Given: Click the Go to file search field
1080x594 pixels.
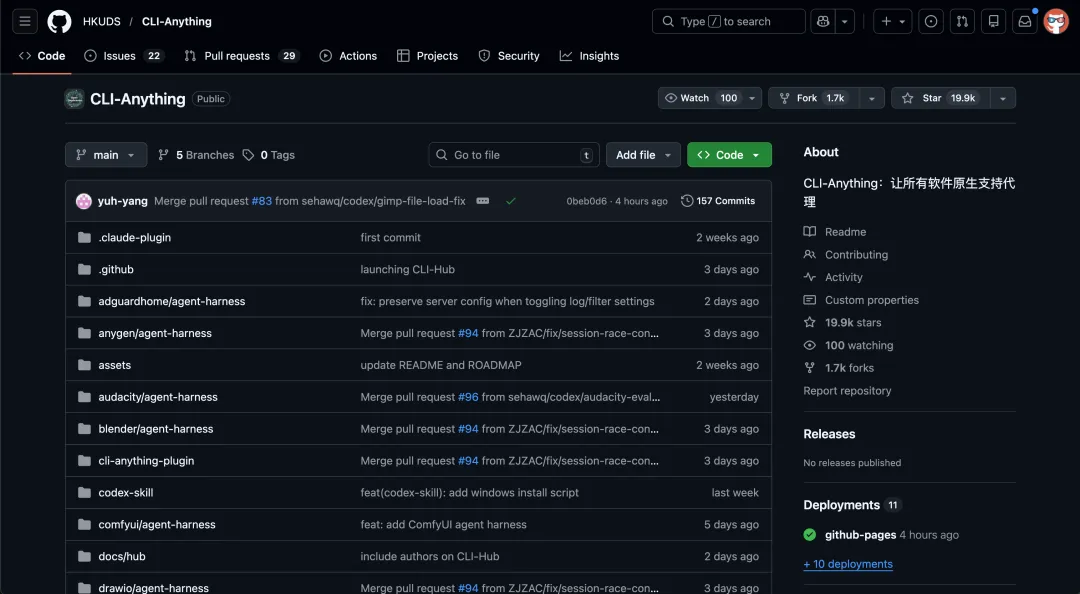Looking at the screenshot, I should (x=514, y=155).
